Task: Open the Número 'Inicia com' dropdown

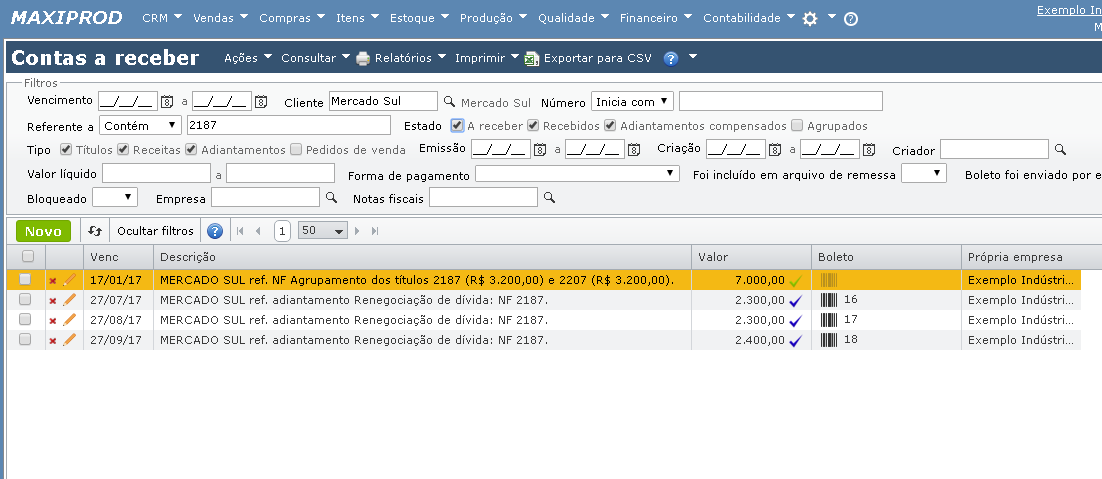Action: pos(633,102)
